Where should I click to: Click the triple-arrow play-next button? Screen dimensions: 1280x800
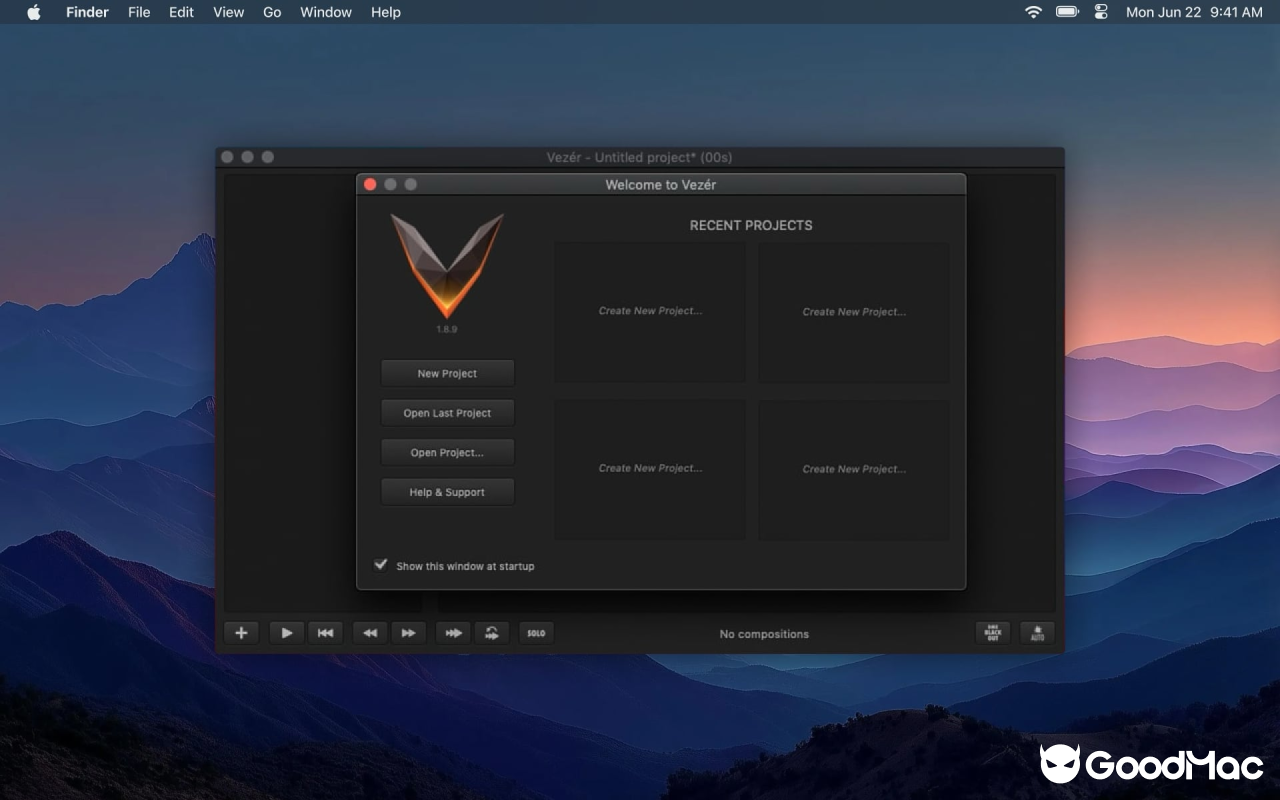point(453,633)
